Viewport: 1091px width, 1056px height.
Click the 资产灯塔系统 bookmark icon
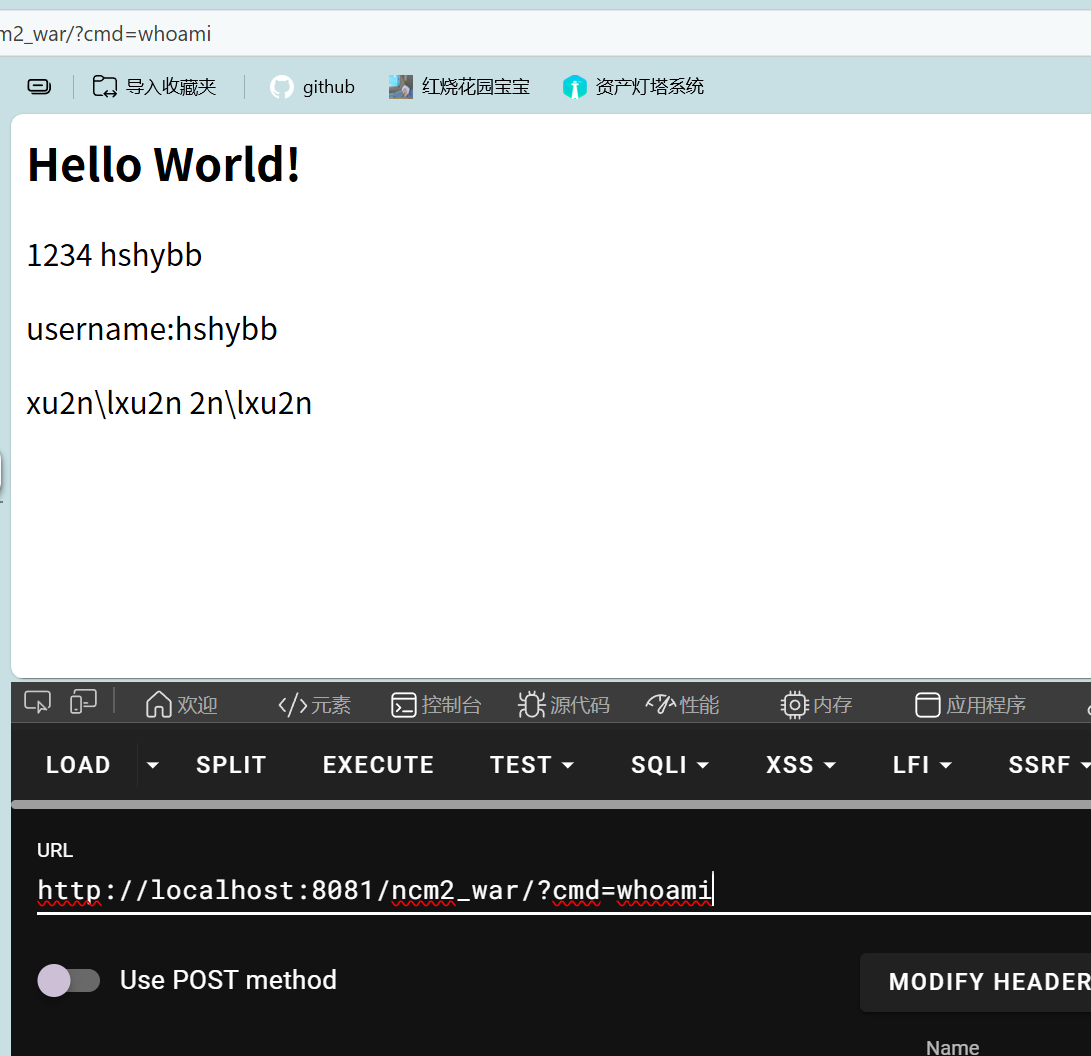[x=574, y=87]
